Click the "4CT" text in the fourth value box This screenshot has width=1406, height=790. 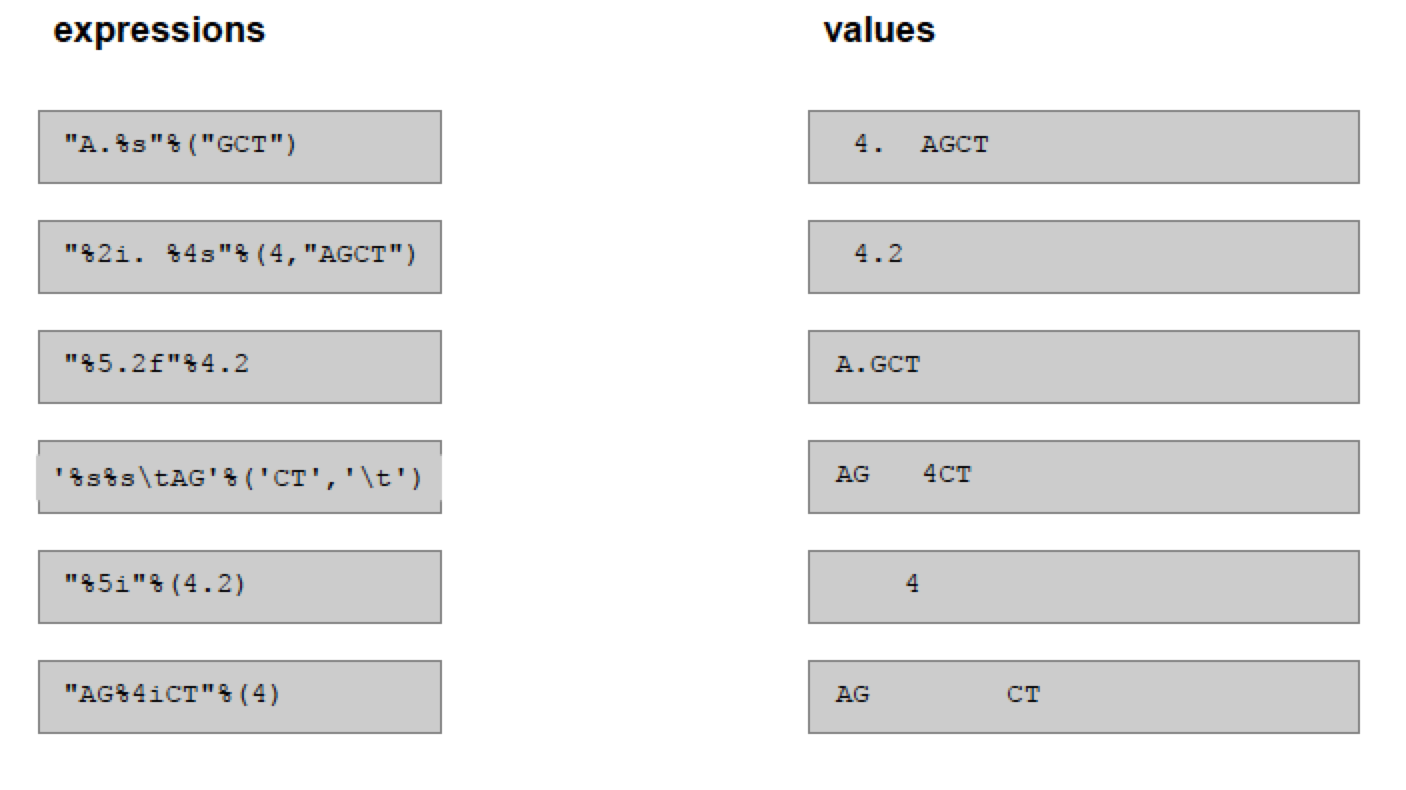[x=946, y=474]
